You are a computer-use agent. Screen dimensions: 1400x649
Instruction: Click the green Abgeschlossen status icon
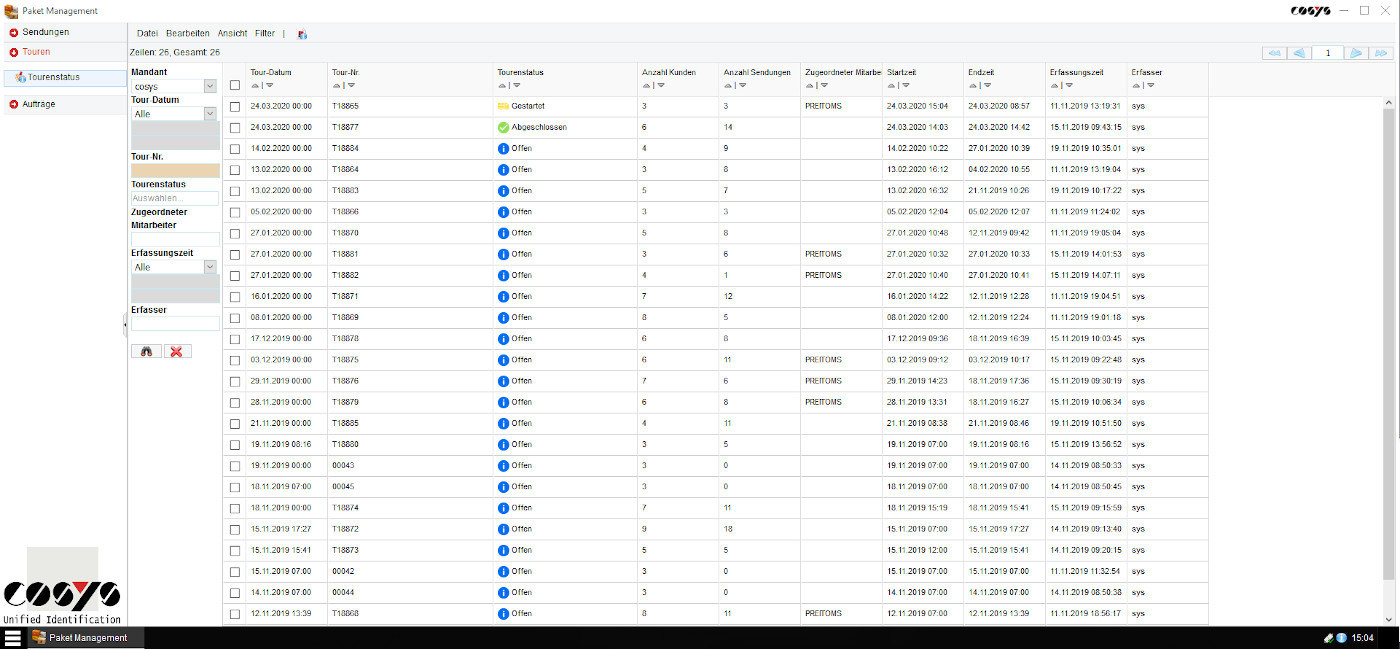[503, 128]
